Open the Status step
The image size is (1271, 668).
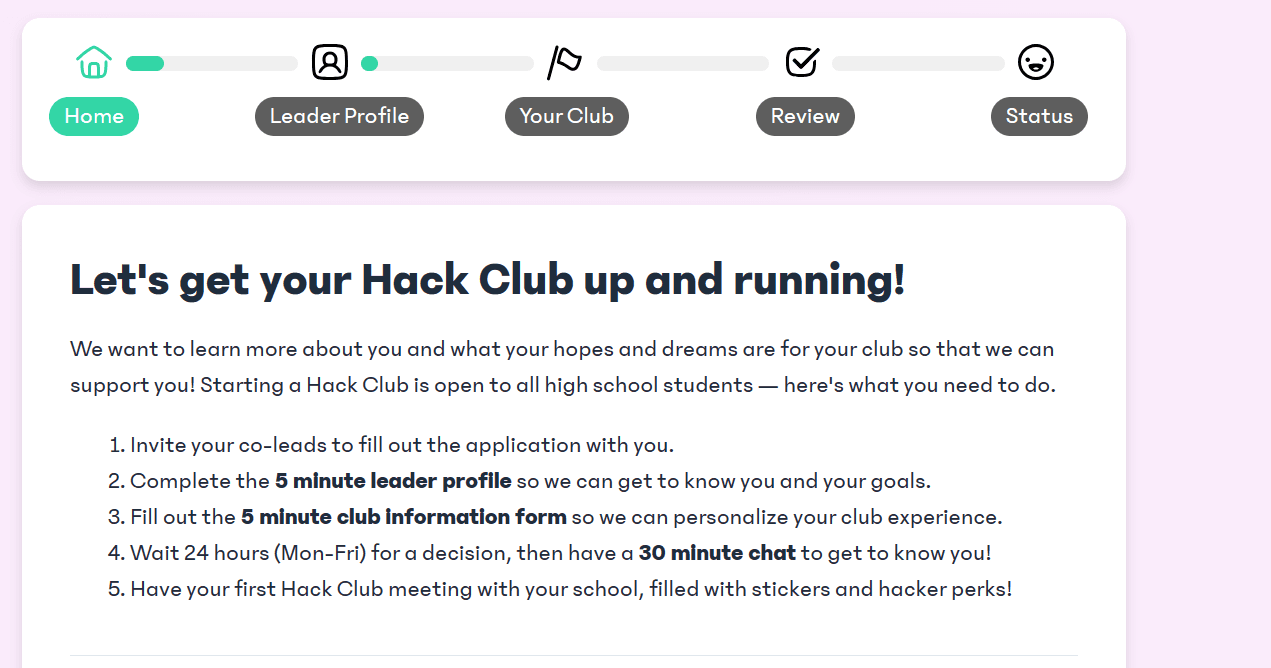coord(1039,116)
